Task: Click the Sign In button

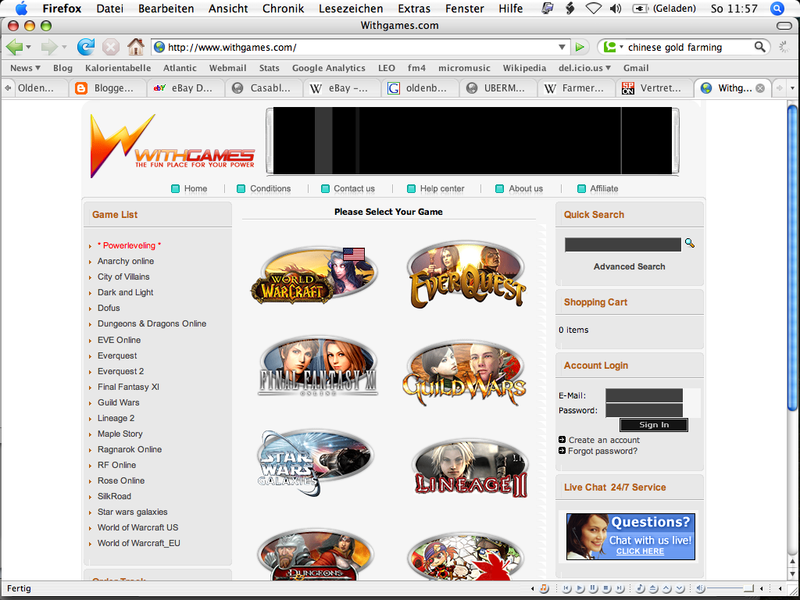Action: tap(654, 425)
